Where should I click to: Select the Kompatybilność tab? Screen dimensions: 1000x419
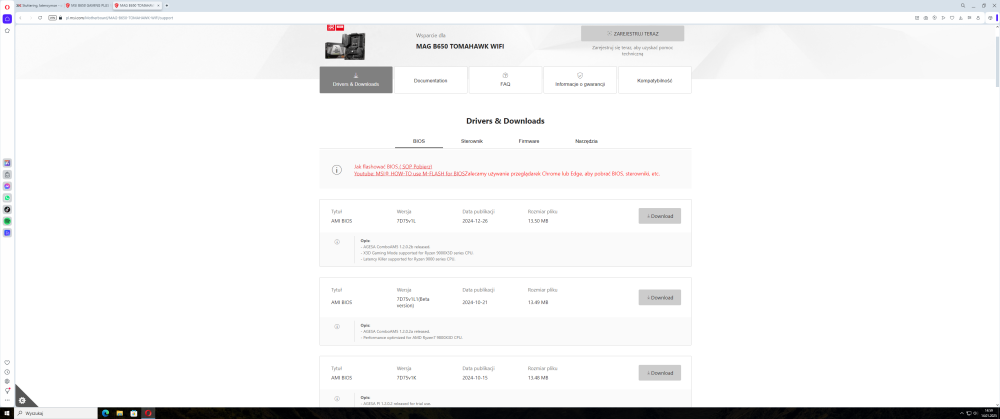(x=654, y=80)
